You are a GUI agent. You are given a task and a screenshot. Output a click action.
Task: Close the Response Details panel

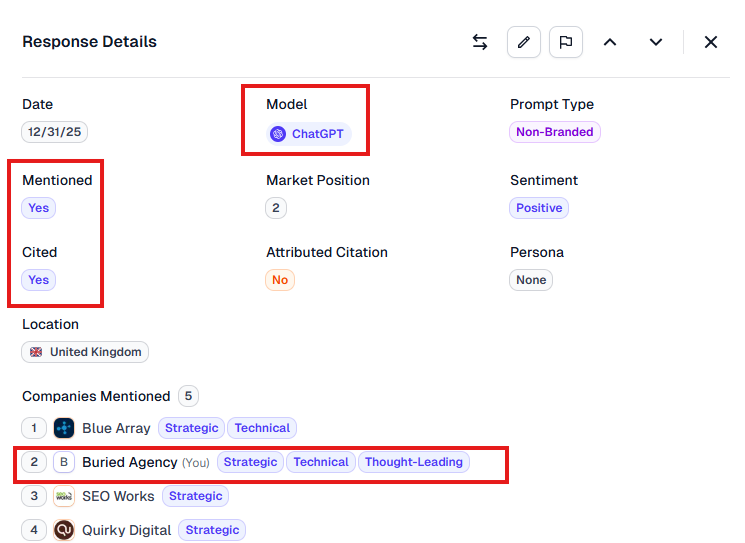tap(711, 42)
